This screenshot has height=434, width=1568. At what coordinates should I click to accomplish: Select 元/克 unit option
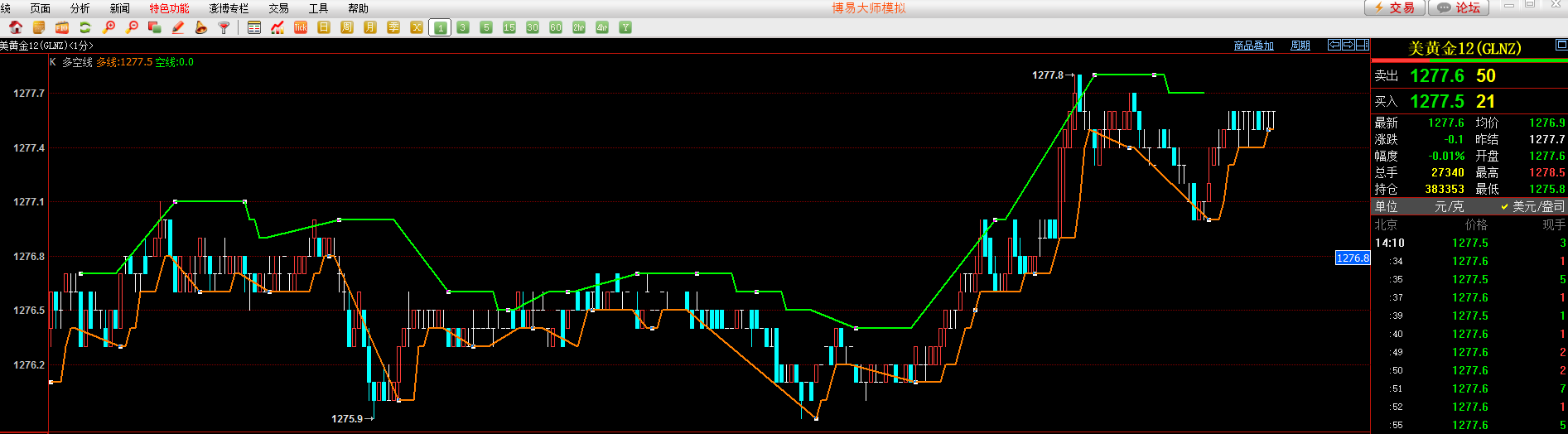[1449, 206]
